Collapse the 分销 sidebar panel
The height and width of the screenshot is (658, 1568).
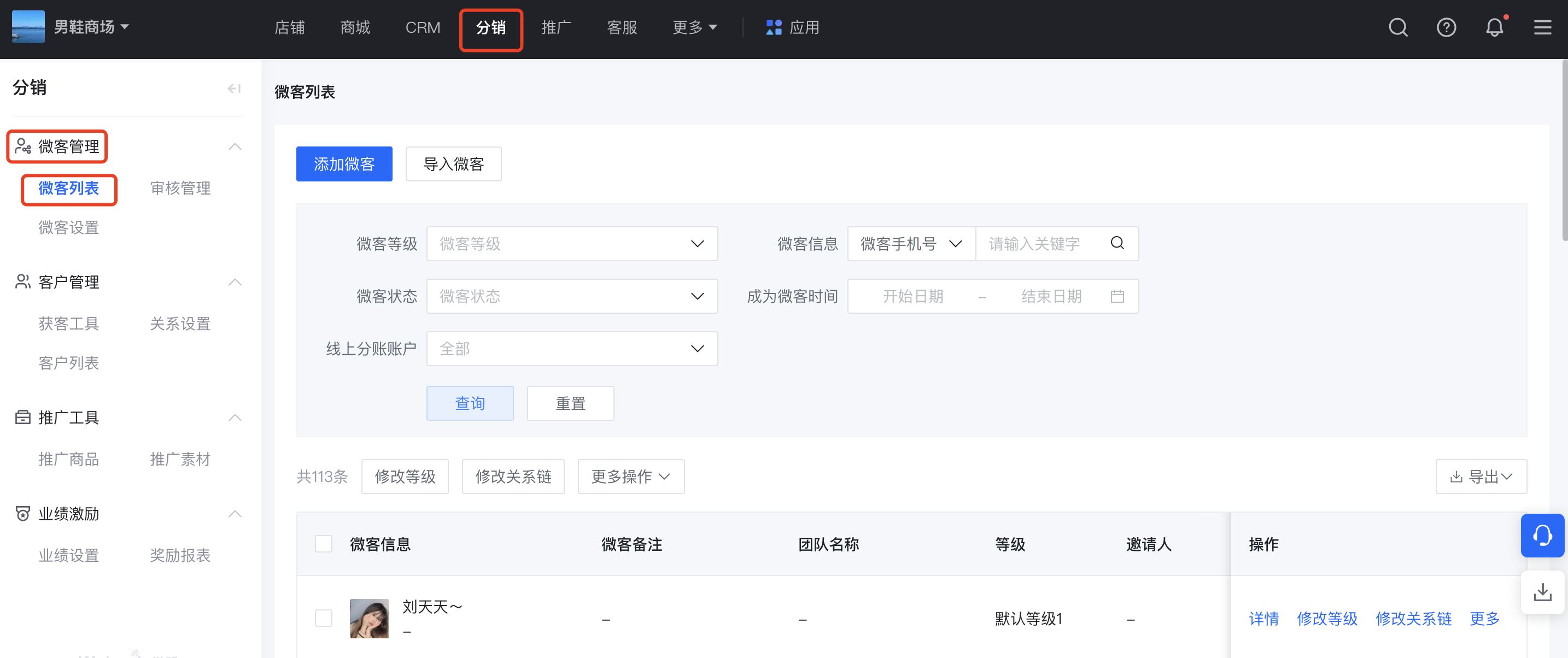pos(235,89)
